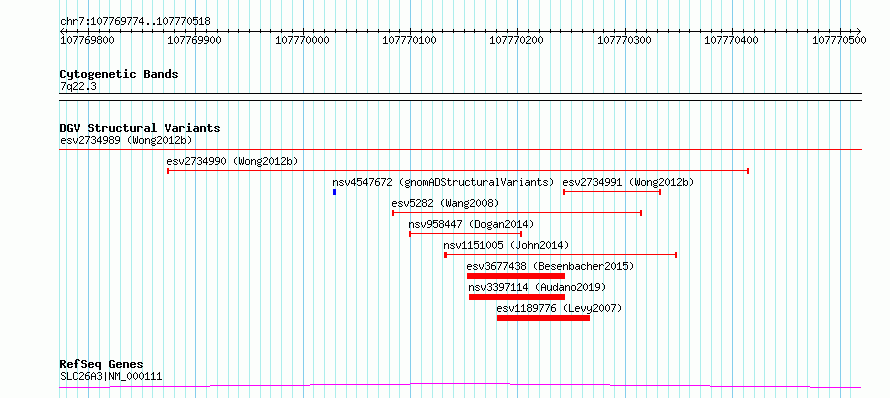This screenshot has width=890, height=398.
Task: Open the nsv1151005 (John2014) label
Action: (506, 245)
